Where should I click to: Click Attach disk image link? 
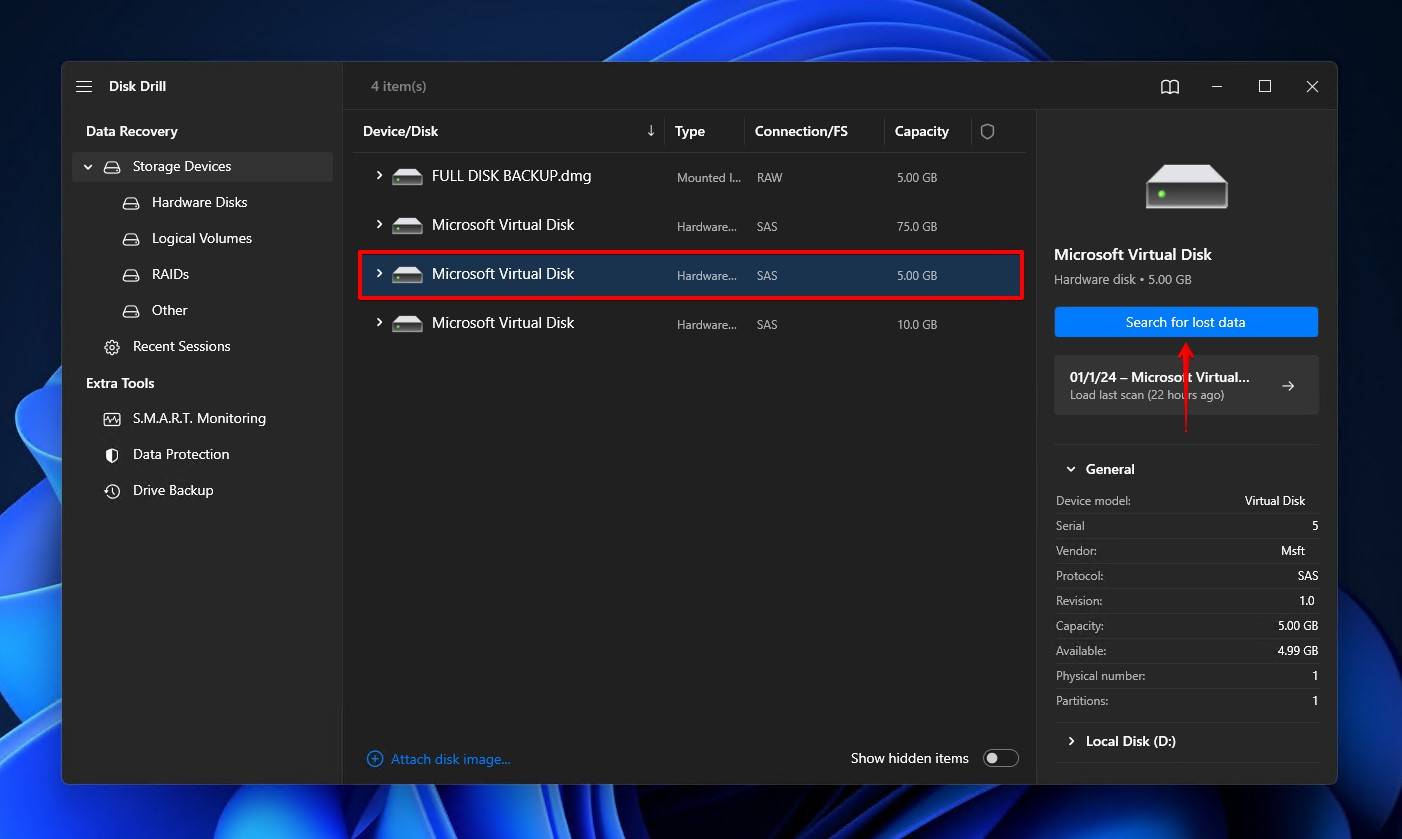pos(450,759)
